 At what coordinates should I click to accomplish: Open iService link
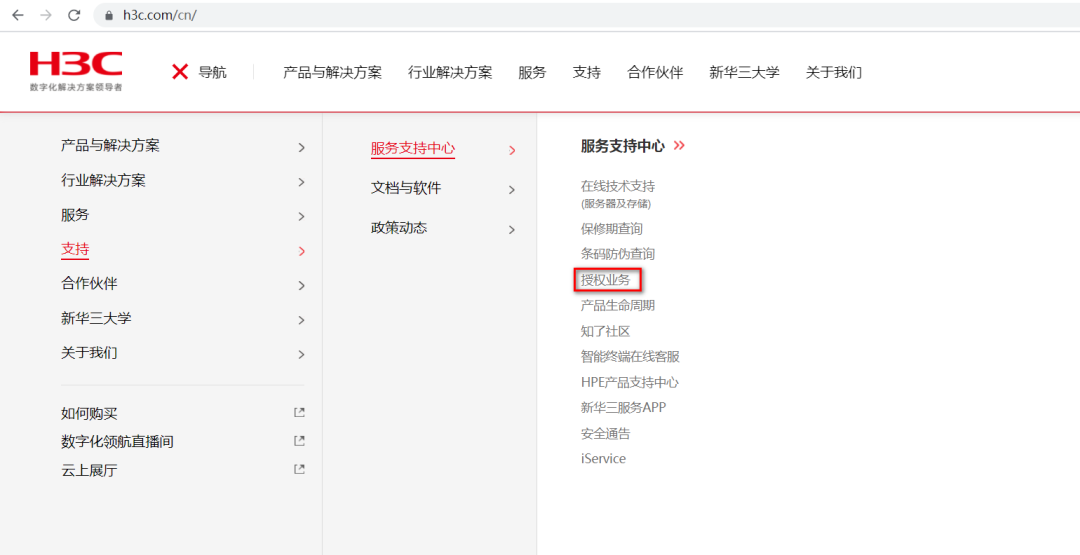603,459
